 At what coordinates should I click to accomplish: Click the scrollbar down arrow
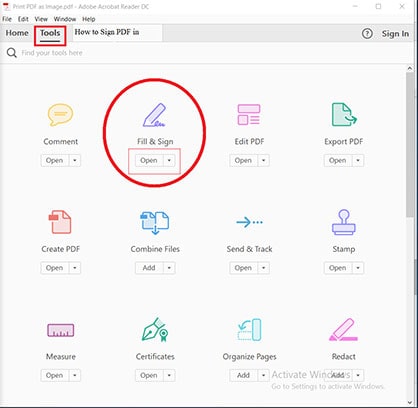click(x=410, y=402)
